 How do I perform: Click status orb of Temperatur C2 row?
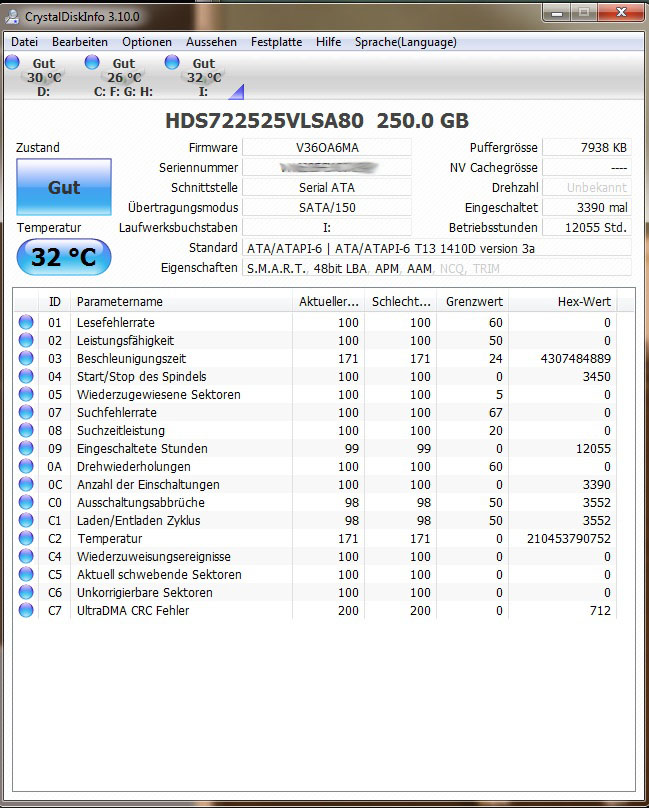(26, 538)
